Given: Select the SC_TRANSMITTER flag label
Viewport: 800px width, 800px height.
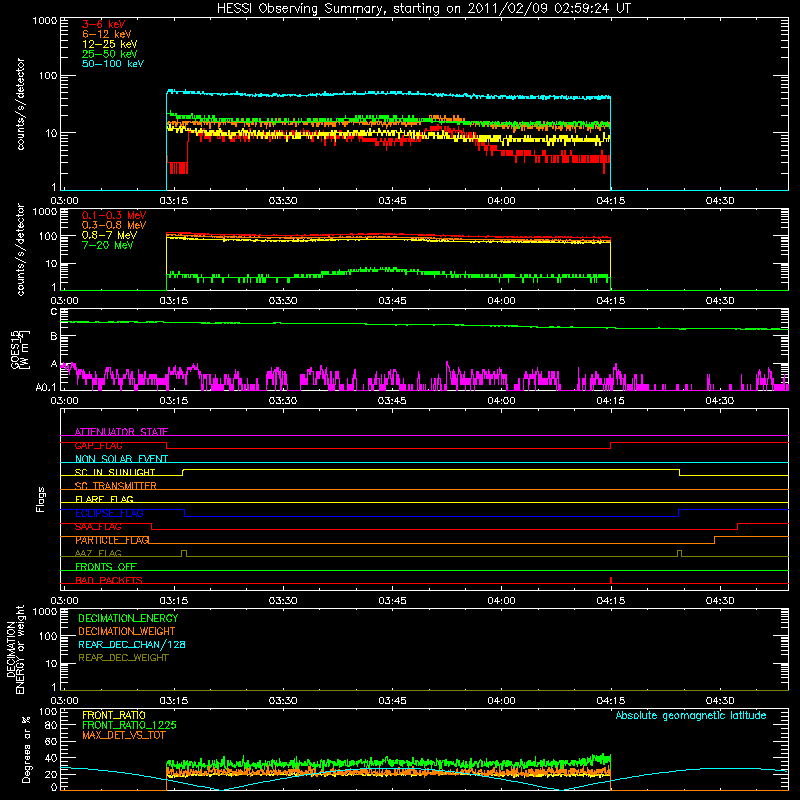Looking at the screenshot, I should 116,486.
